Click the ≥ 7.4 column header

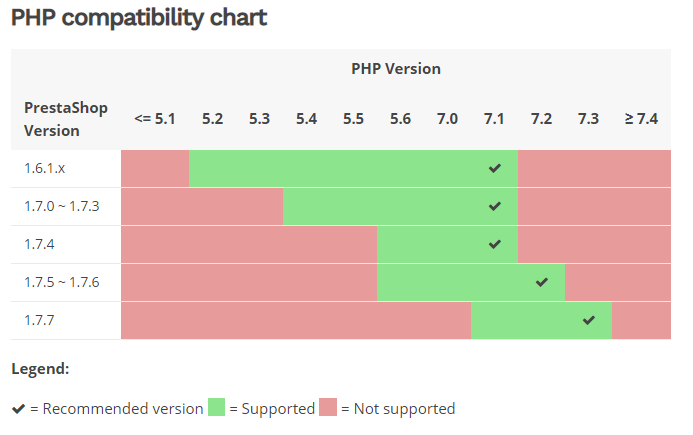click(641, 118)
